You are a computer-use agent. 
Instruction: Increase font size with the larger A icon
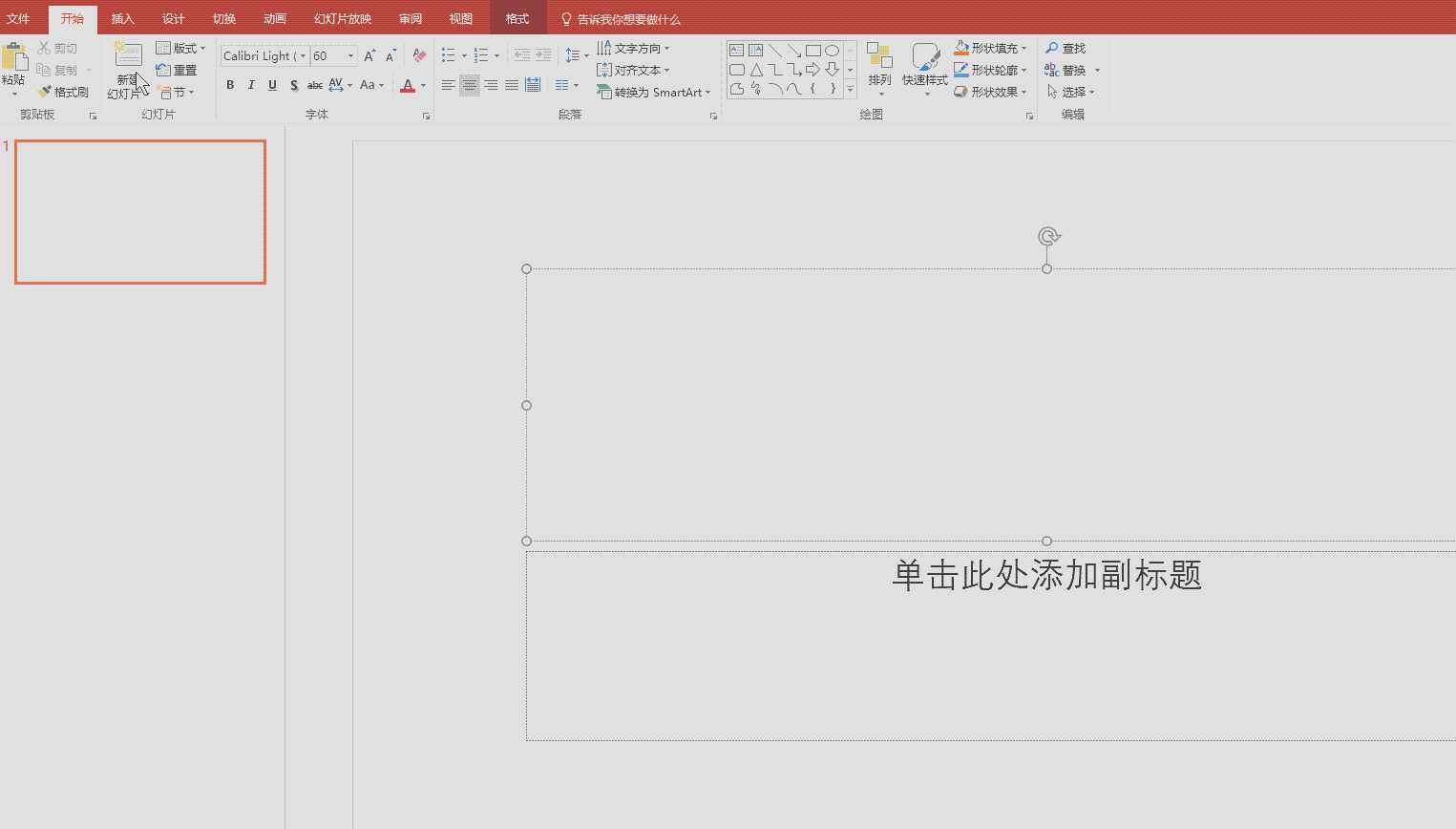tap(369, 55)
